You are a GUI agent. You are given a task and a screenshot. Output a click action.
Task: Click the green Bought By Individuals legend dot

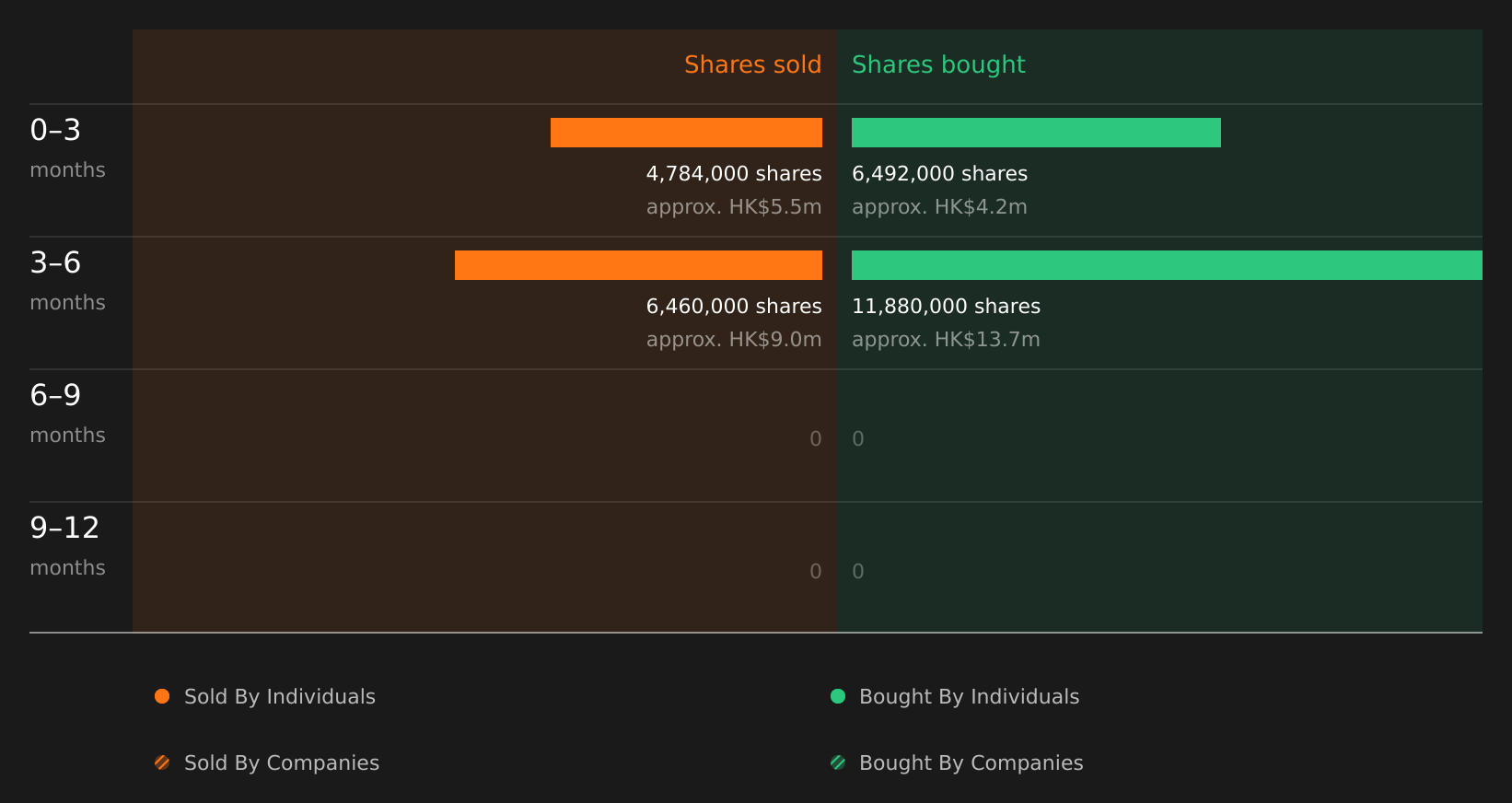pyautogui.click(x=838, y=696)
